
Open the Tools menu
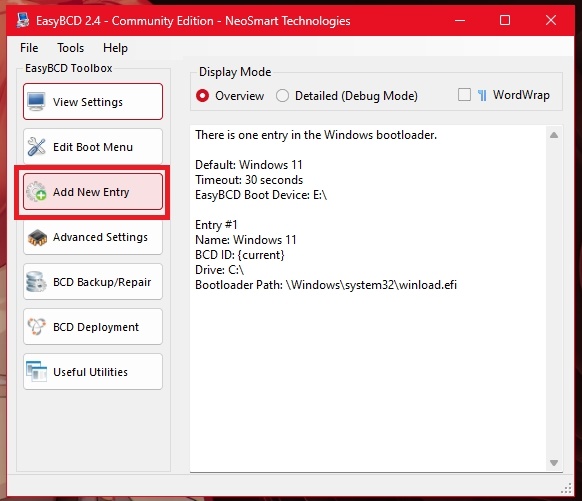coord(71,48)
